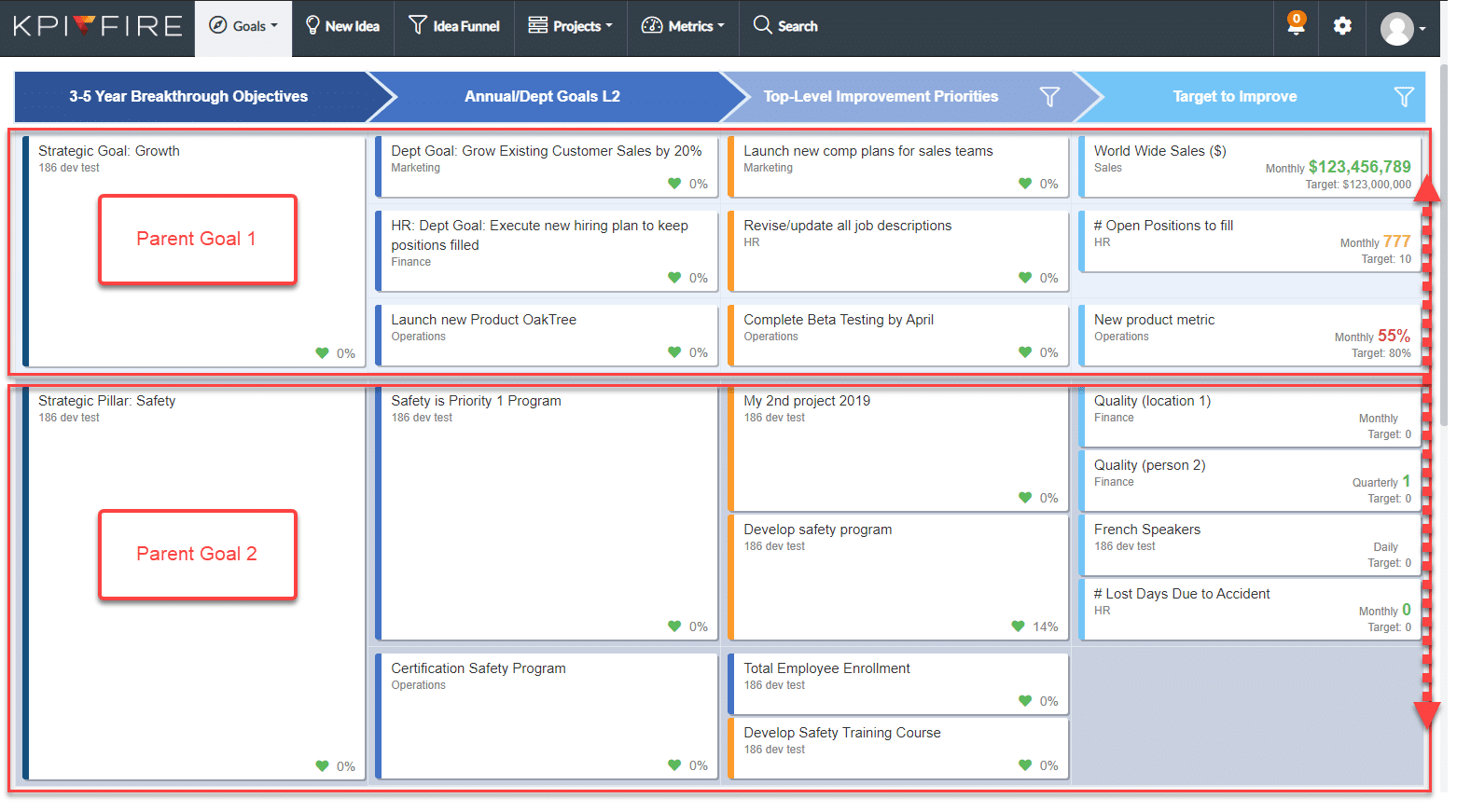
Task: Open the Goals compass menu
Action: coord(243,27)
